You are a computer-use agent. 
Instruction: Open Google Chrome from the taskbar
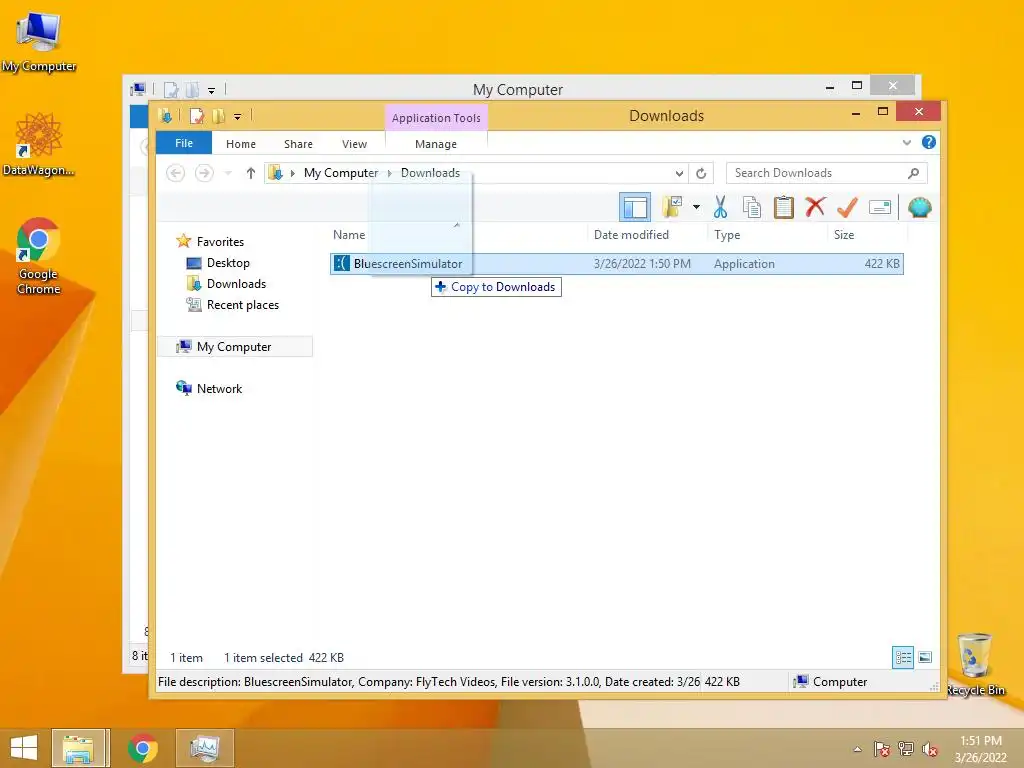pos(142,748)
